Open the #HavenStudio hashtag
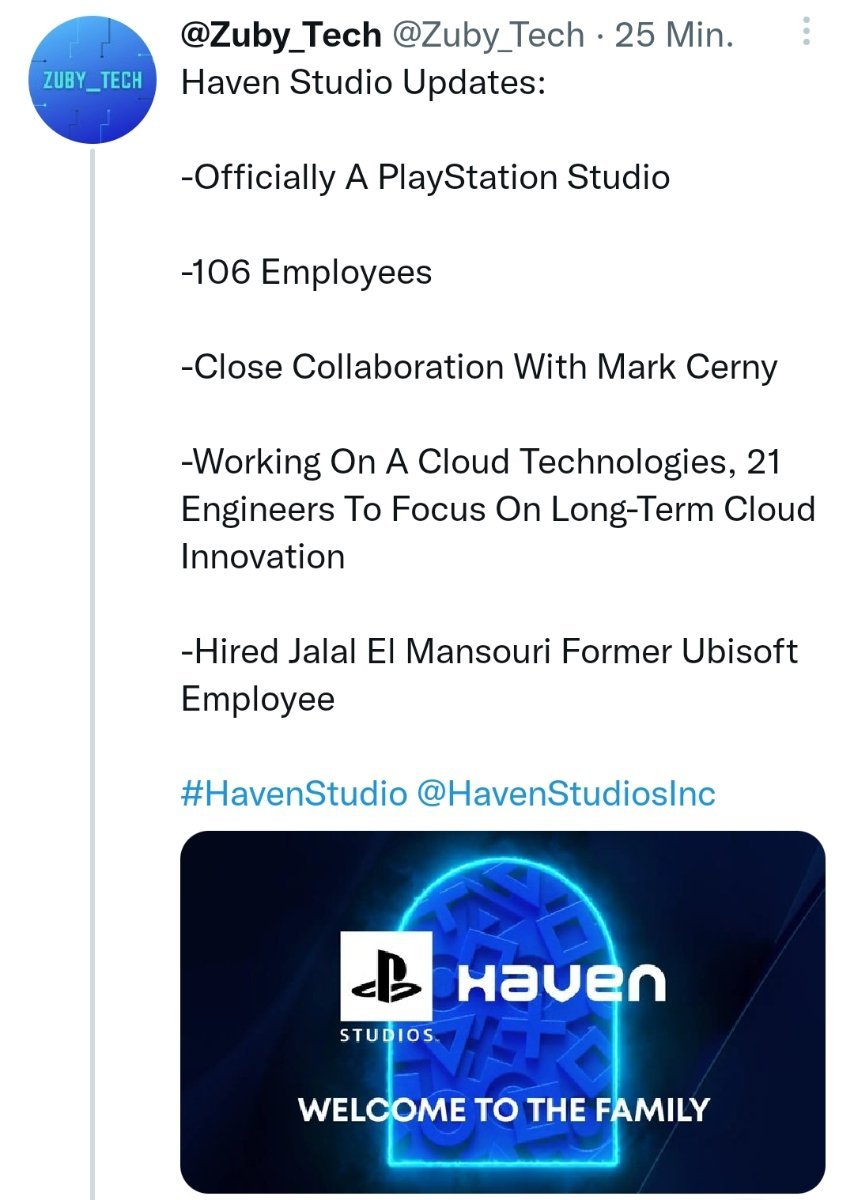The width and height of the screenshot is (854, 1200). click(x=294, y=794)
